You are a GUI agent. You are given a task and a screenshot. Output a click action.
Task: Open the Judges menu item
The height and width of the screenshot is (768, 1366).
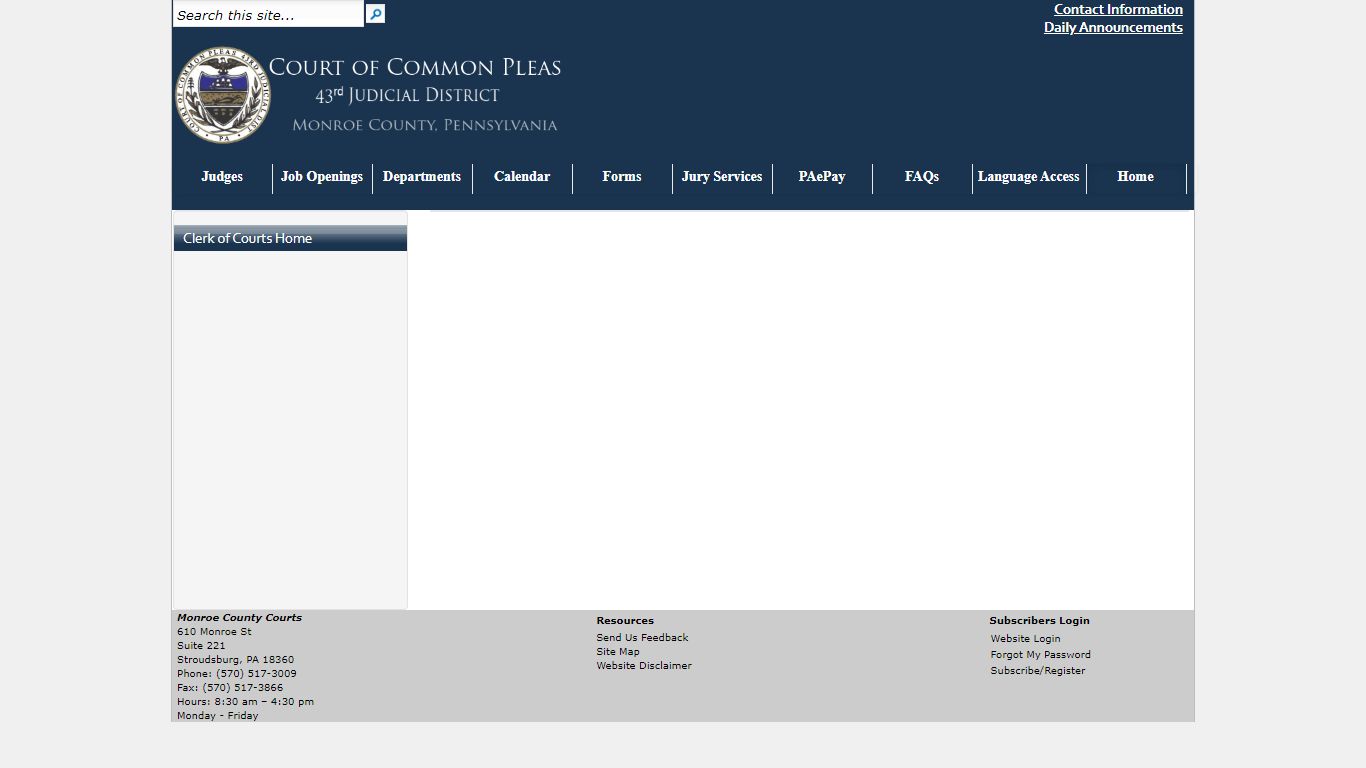coord(222,177)
